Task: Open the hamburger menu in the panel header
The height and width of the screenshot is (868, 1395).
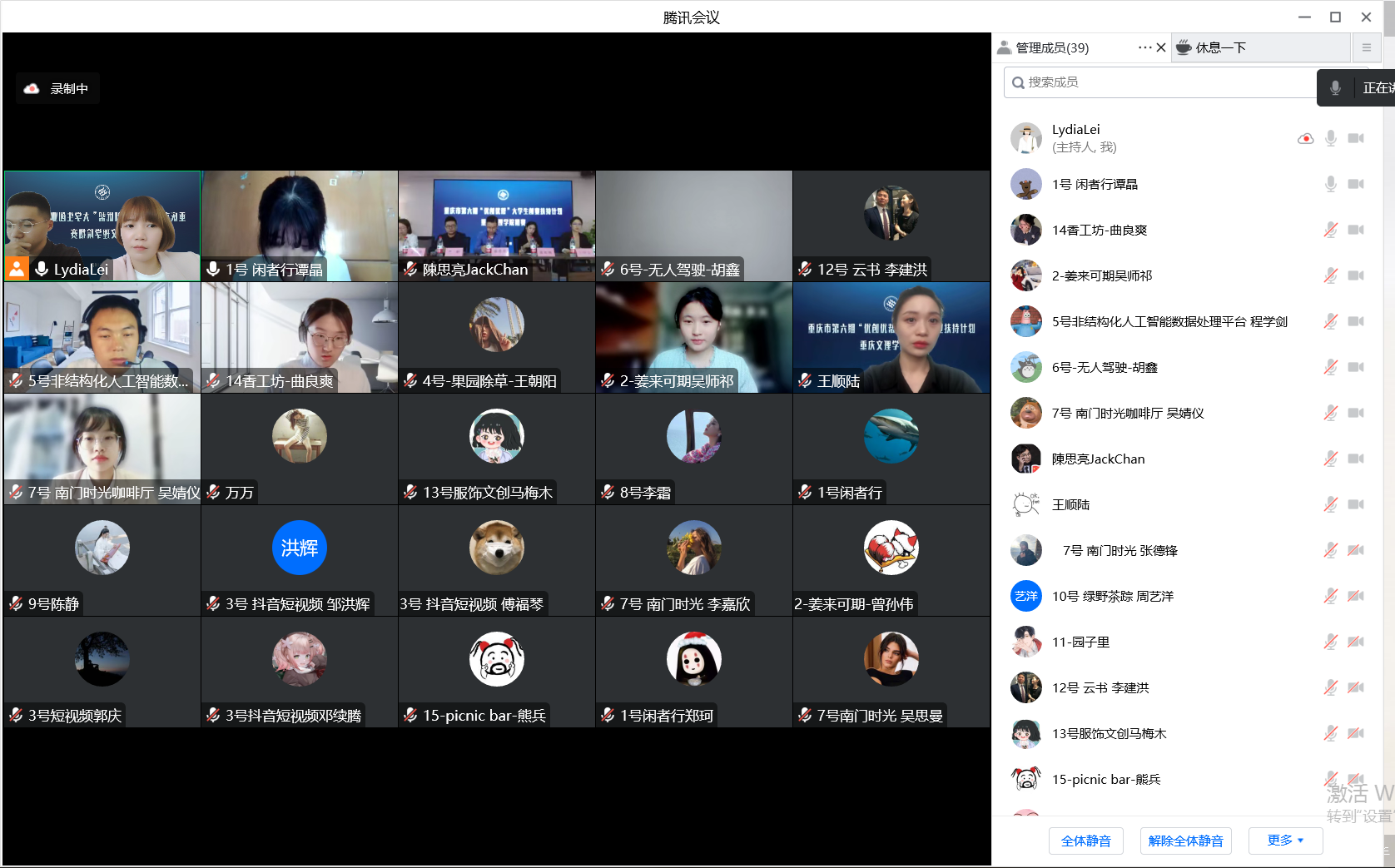Action: click(1366, 47)
